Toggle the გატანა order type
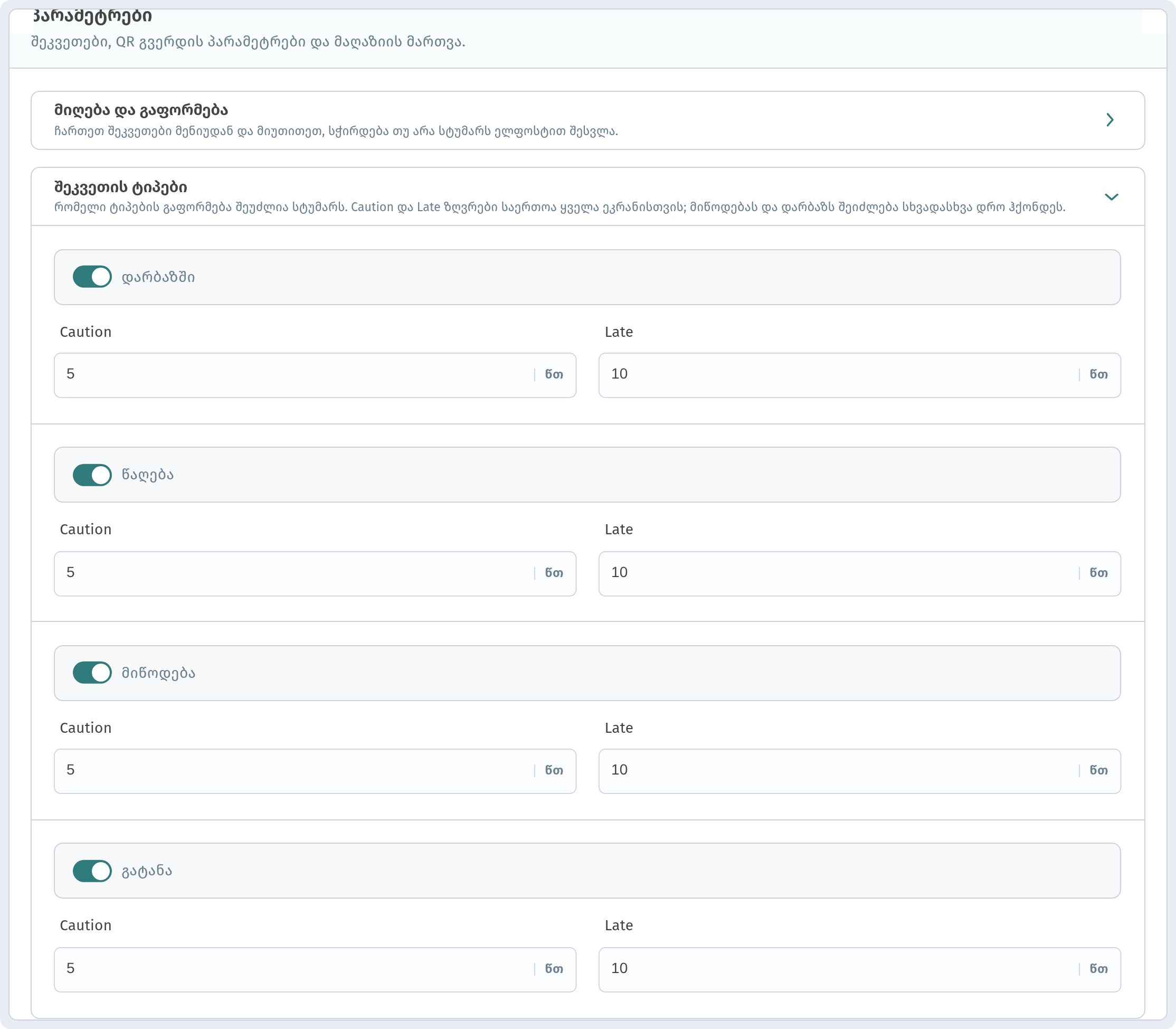The height and width of the screenshot is (1029, 1176). coord(92,871)
